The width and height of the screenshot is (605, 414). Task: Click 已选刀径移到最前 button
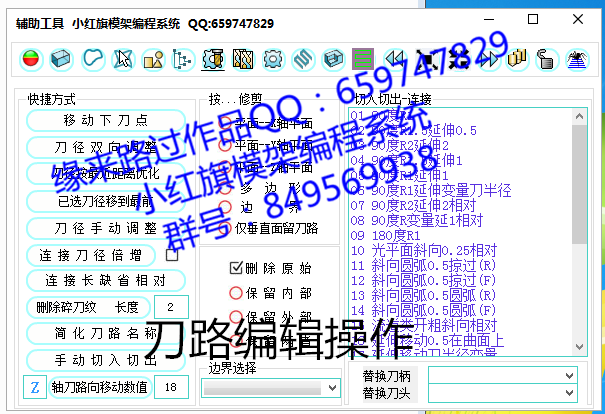point(106,201)
